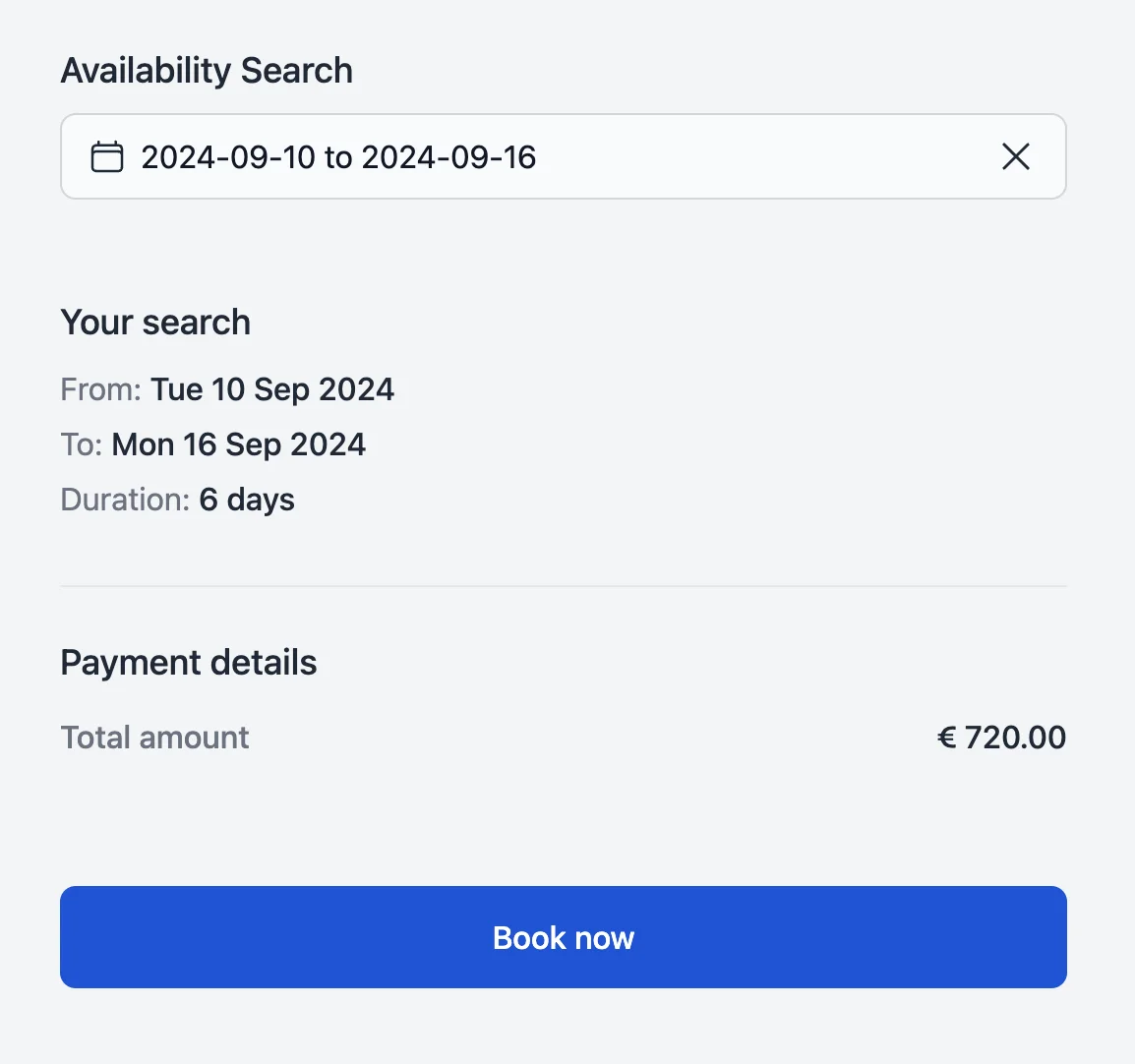Image resolution: width=1135 pixels, height=1064 pixels.
Task: Click the word "to" between the dates
Action: tap(338, 157)
